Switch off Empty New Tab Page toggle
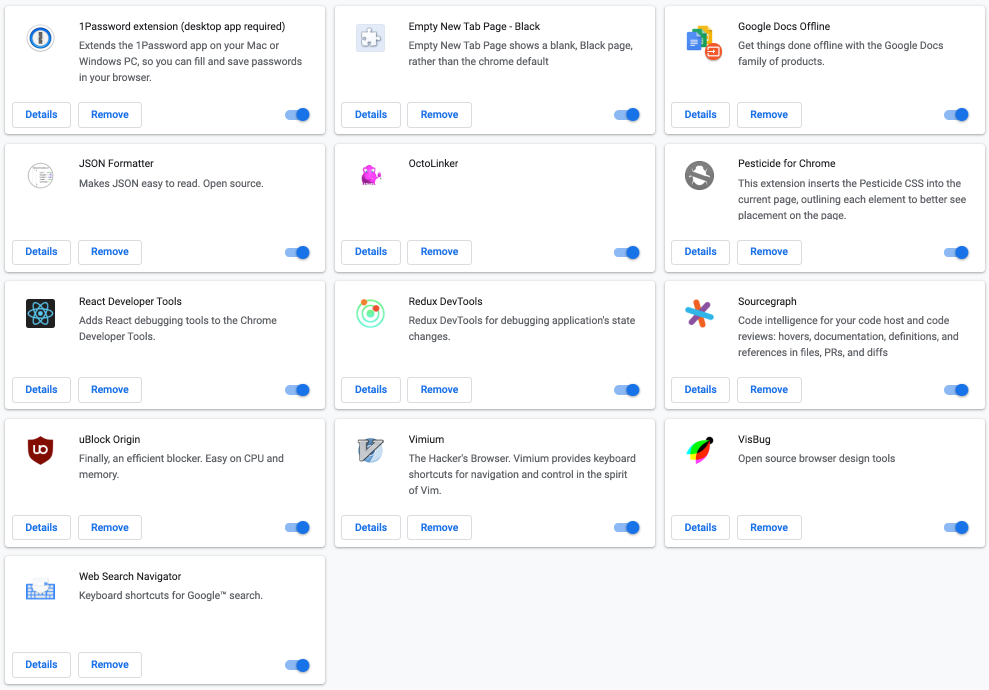 627,115
